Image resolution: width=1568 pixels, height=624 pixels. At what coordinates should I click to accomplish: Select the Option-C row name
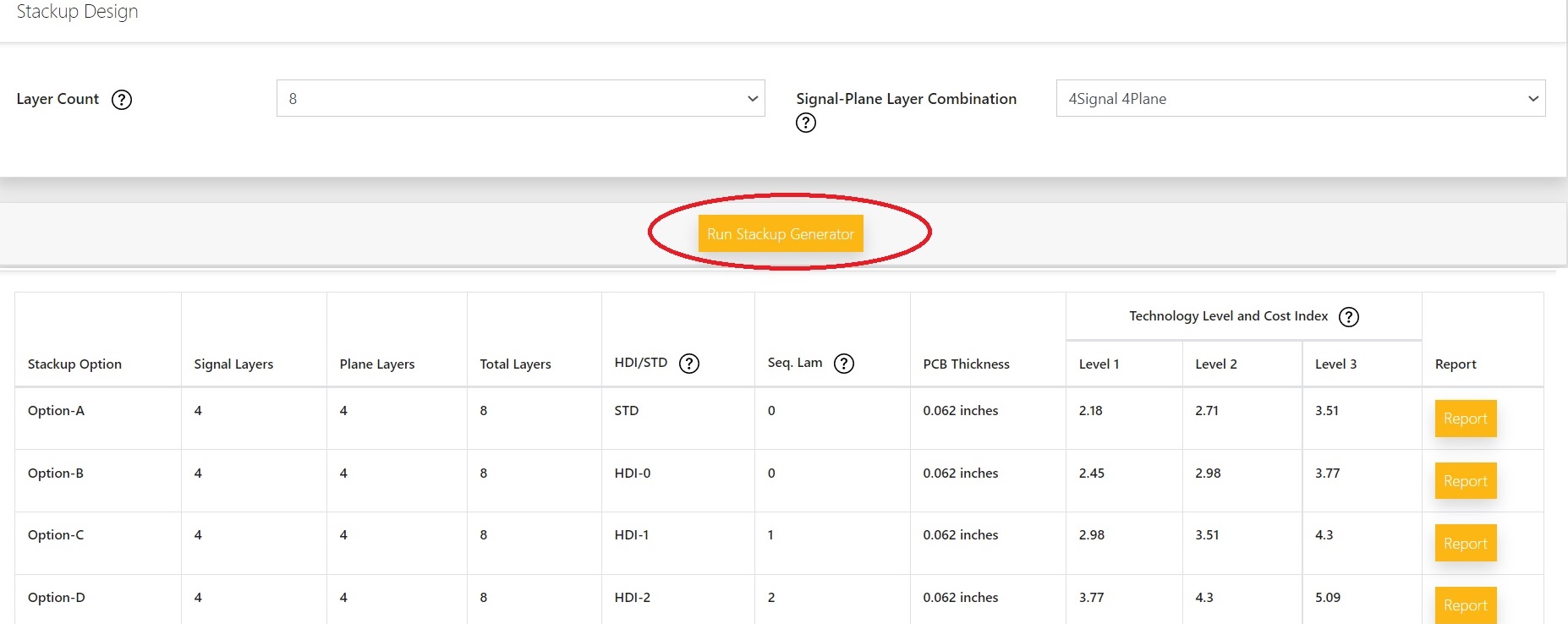[x=56, y=535]
